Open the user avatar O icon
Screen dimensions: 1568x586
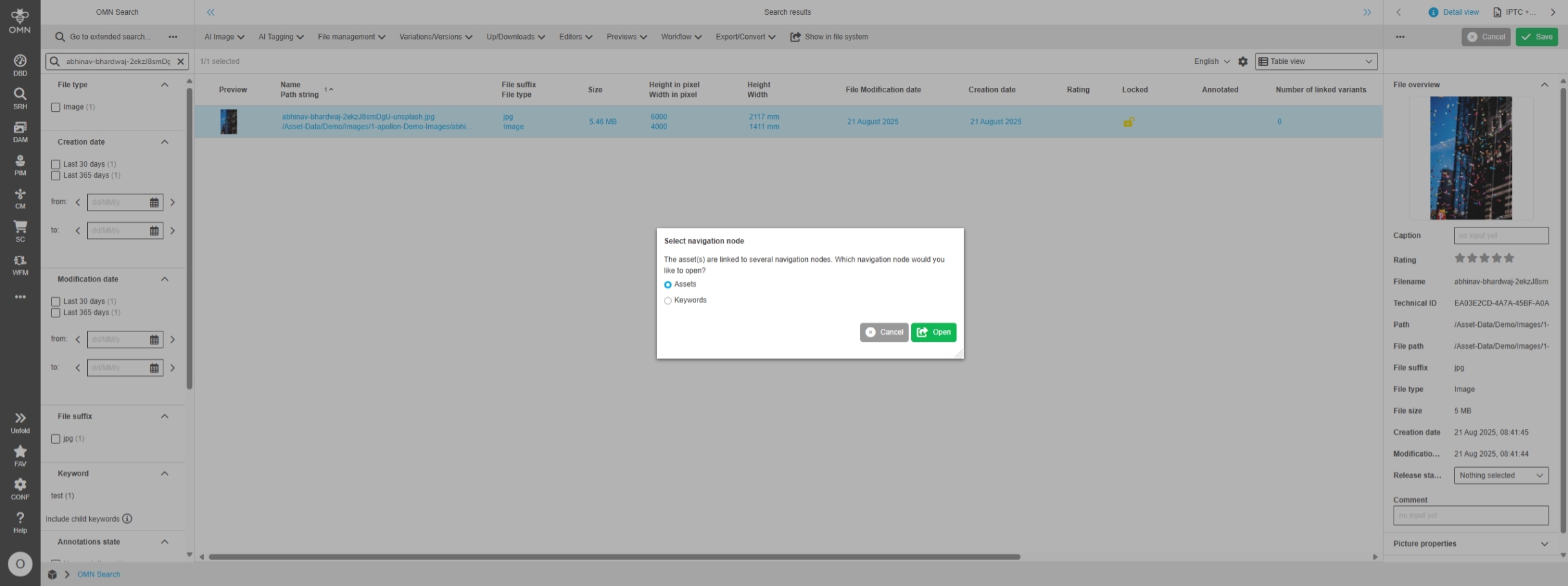pyautogui.click(x=20, y=564)
